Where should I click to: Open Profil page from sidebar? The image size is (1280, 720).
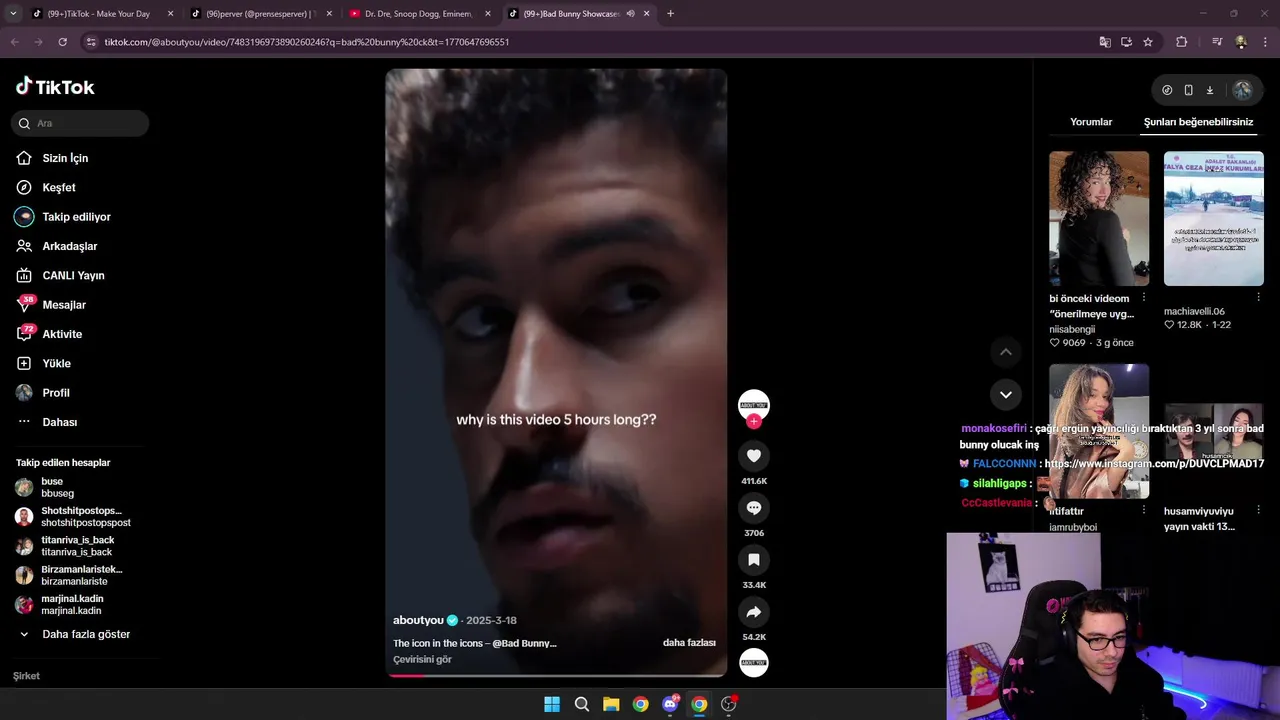coord(56,393)
